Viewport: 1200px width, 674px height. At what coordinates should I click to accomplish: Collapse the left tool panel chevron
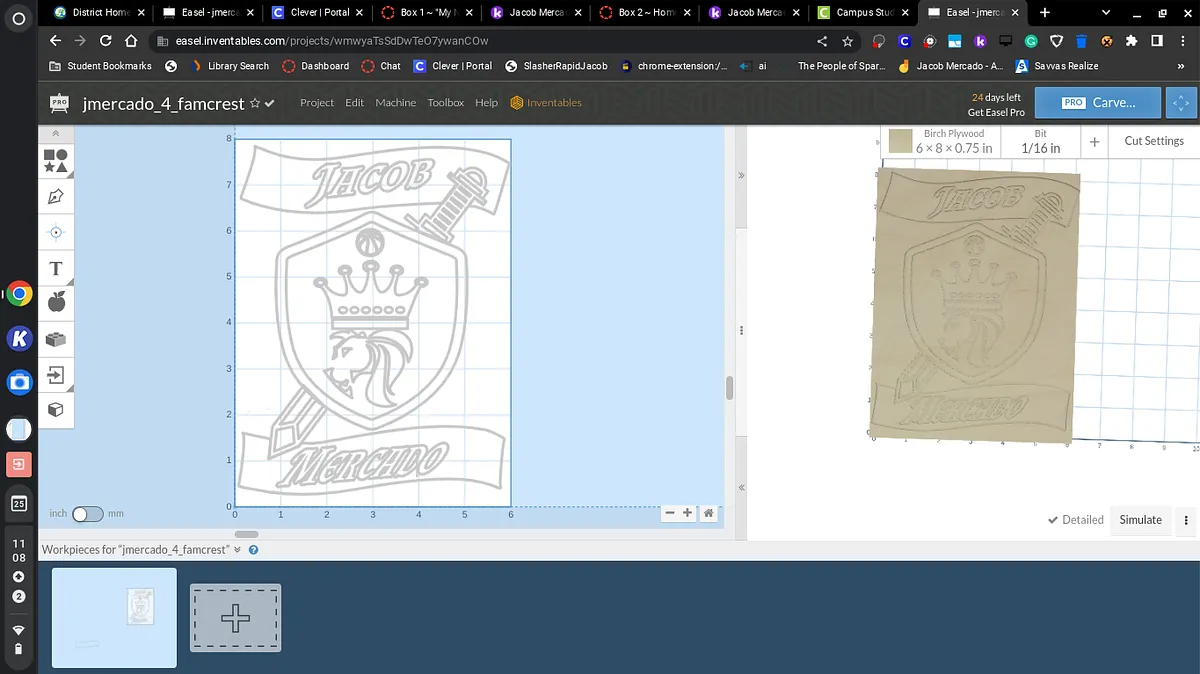[56, 134]
